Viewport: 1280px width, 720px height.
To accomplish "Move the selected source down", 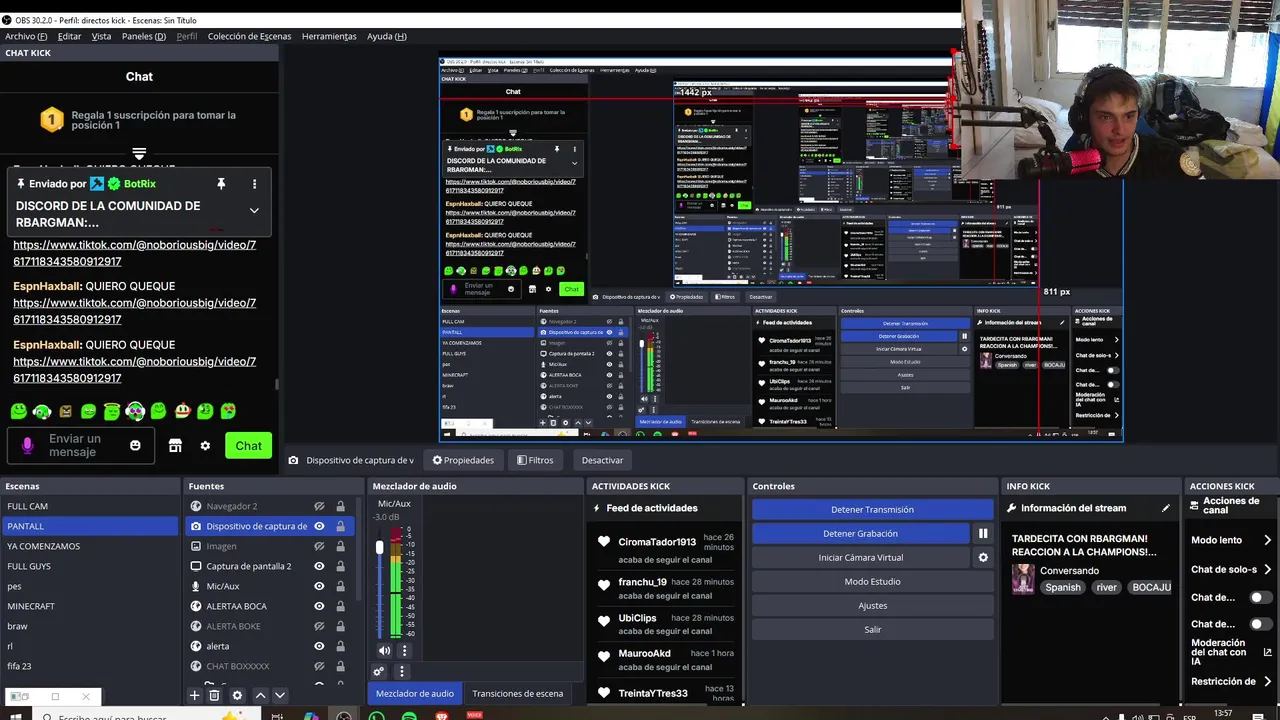I will coord(280,695).
